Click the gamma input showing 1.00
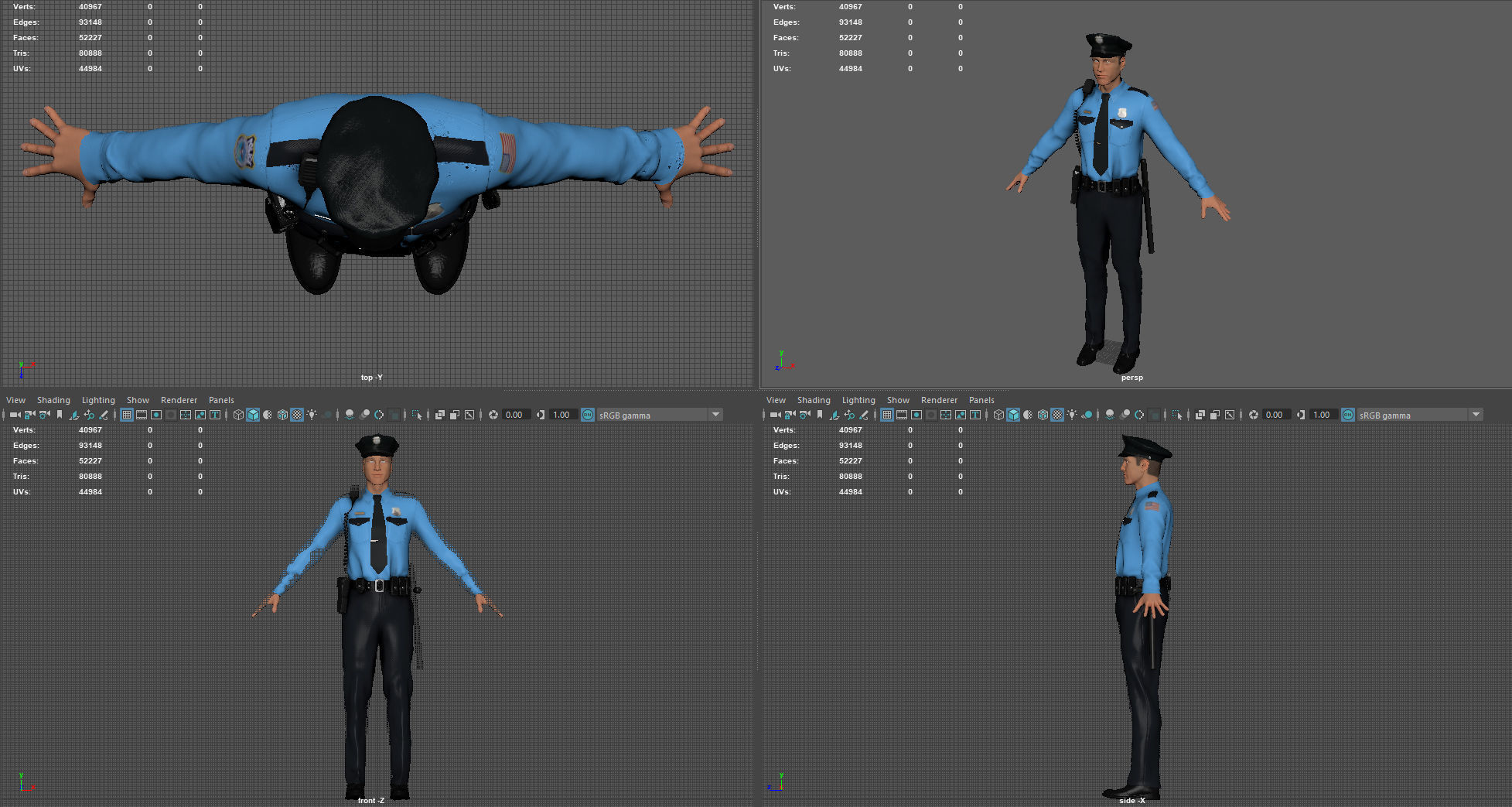Screen dimensions: 1512x807 [x=562, y=415]
